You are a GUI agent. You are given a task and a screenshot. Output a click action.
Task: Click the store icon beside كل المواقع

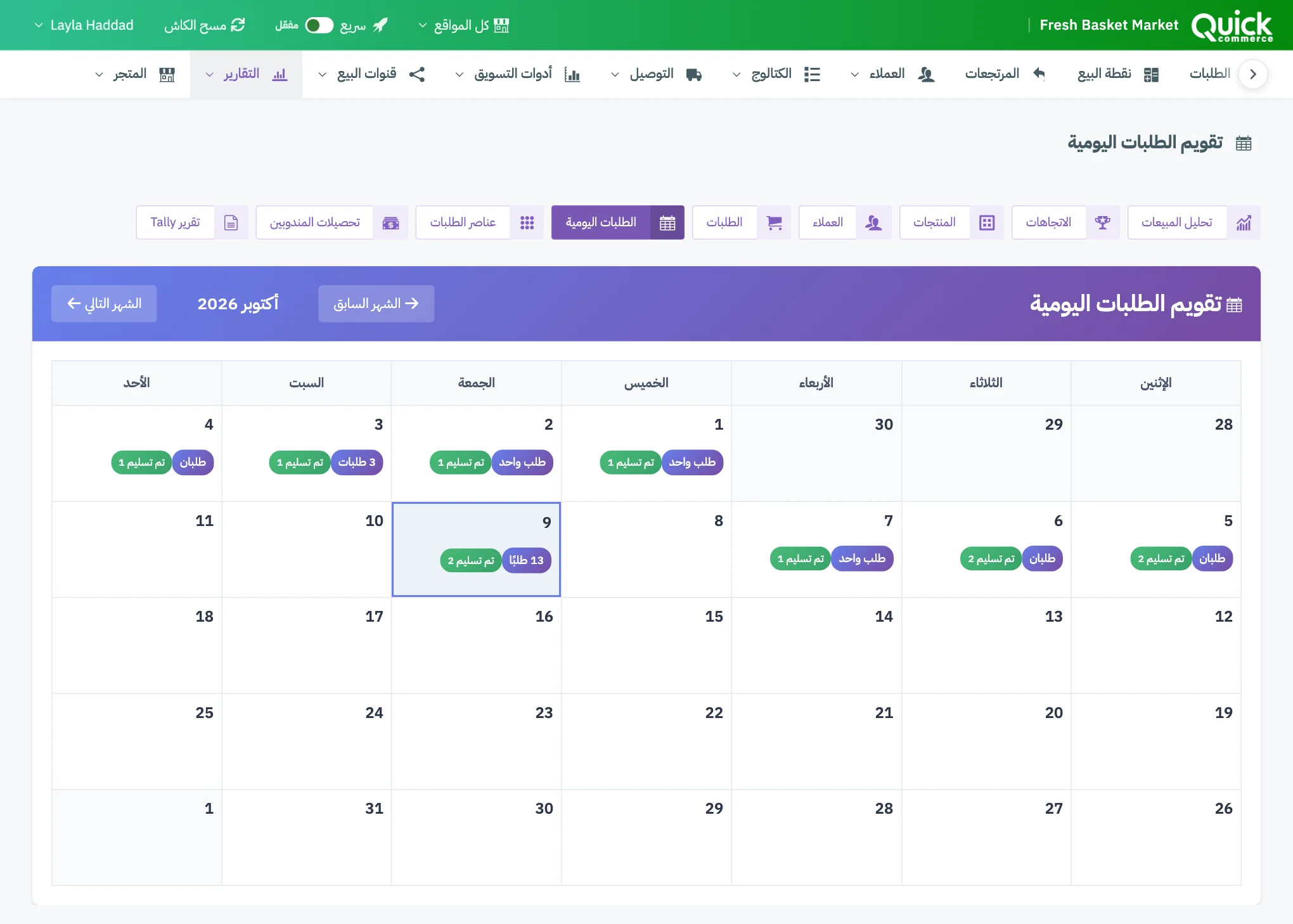pyautogui.click(x=501, y=25)
